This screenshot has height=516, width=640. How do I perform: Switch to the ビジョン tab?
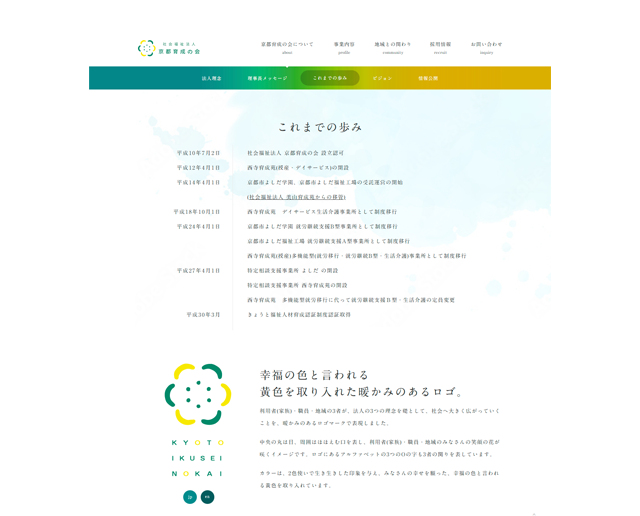point(382,78)
